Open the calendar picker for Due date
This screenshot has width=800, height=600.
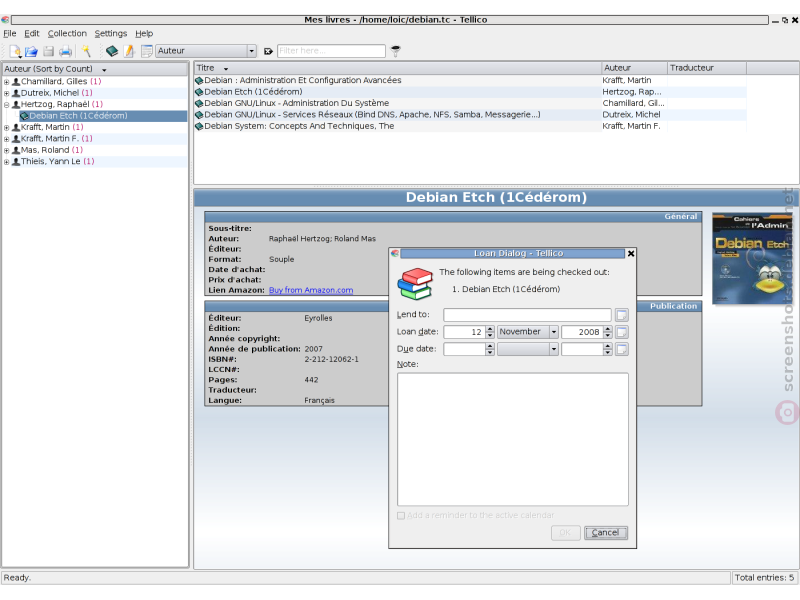621,349
